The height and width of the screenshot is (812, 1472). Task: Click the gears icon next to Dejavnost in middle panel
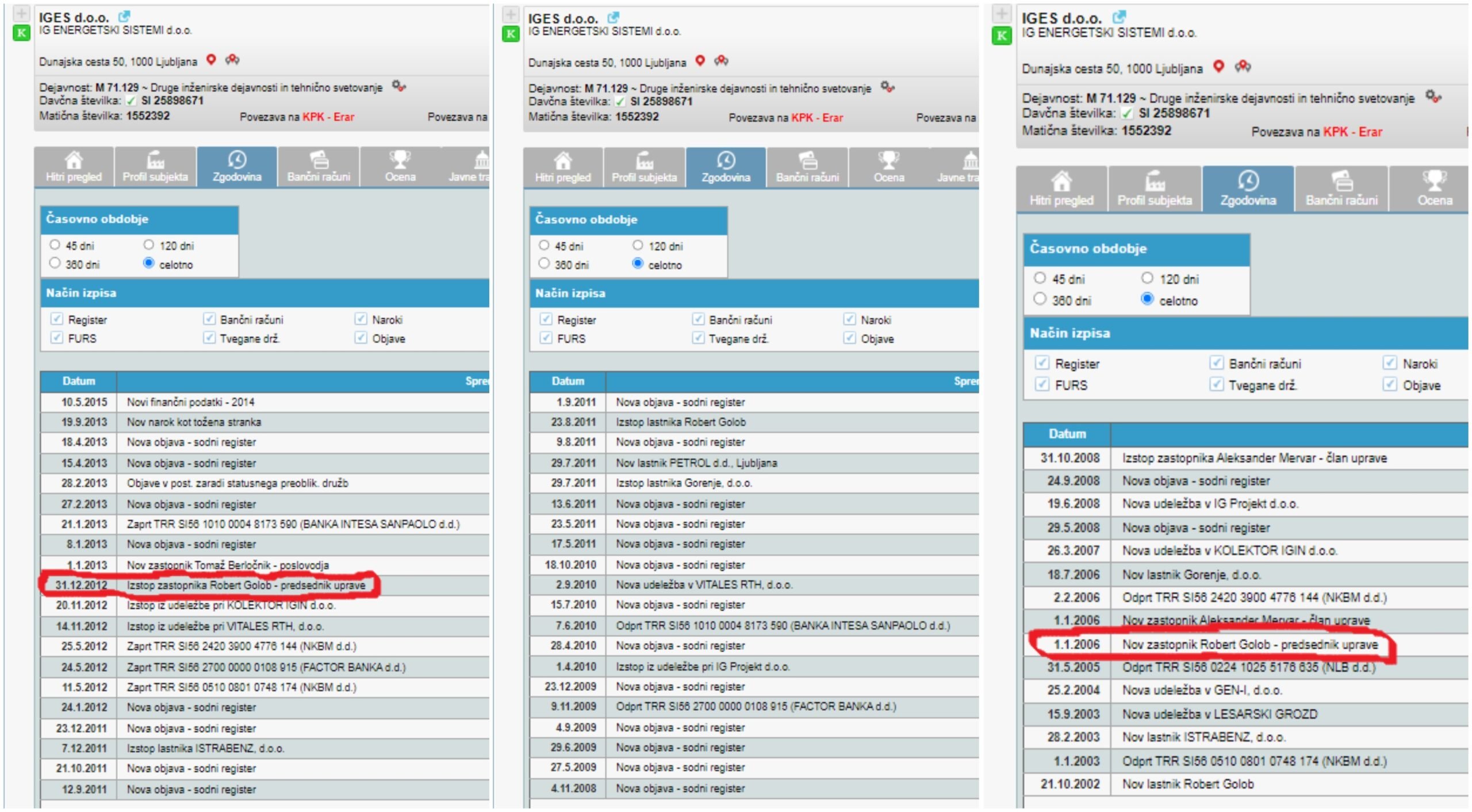tap(888, 87)
